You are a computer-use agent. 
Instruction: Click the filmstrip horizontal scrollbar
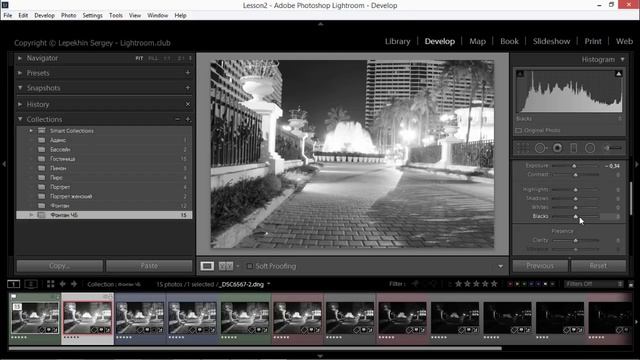coord(255,348)
